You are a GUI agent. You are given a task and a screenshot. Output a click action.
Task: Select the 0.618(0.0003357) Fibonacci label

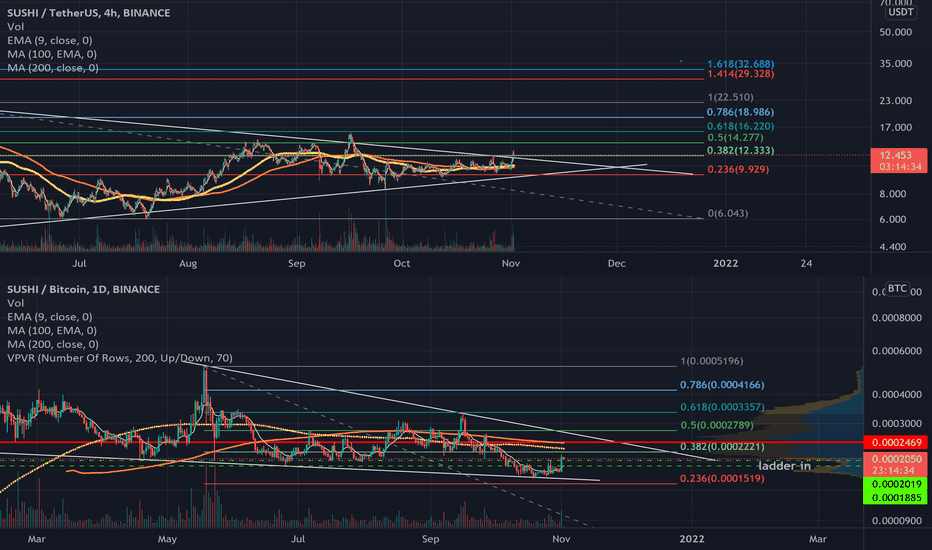(x=722, y=407)
